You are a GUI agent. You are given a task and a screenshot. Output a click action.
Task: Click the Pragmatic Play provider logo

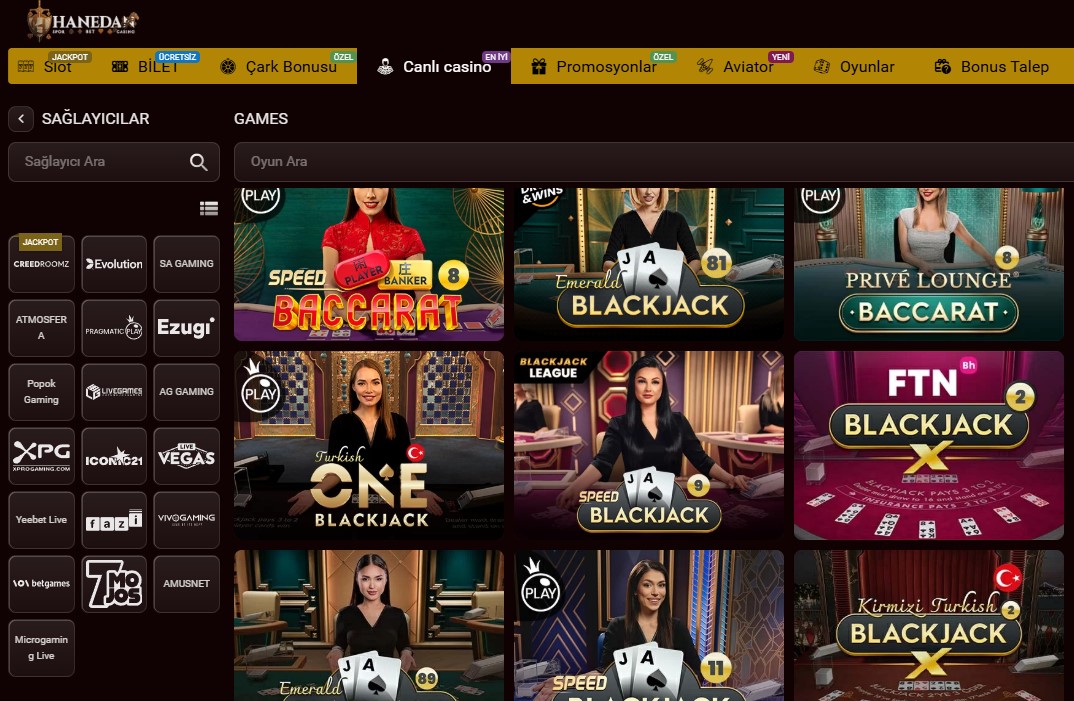pyautogui.click(x=114, y=328)
